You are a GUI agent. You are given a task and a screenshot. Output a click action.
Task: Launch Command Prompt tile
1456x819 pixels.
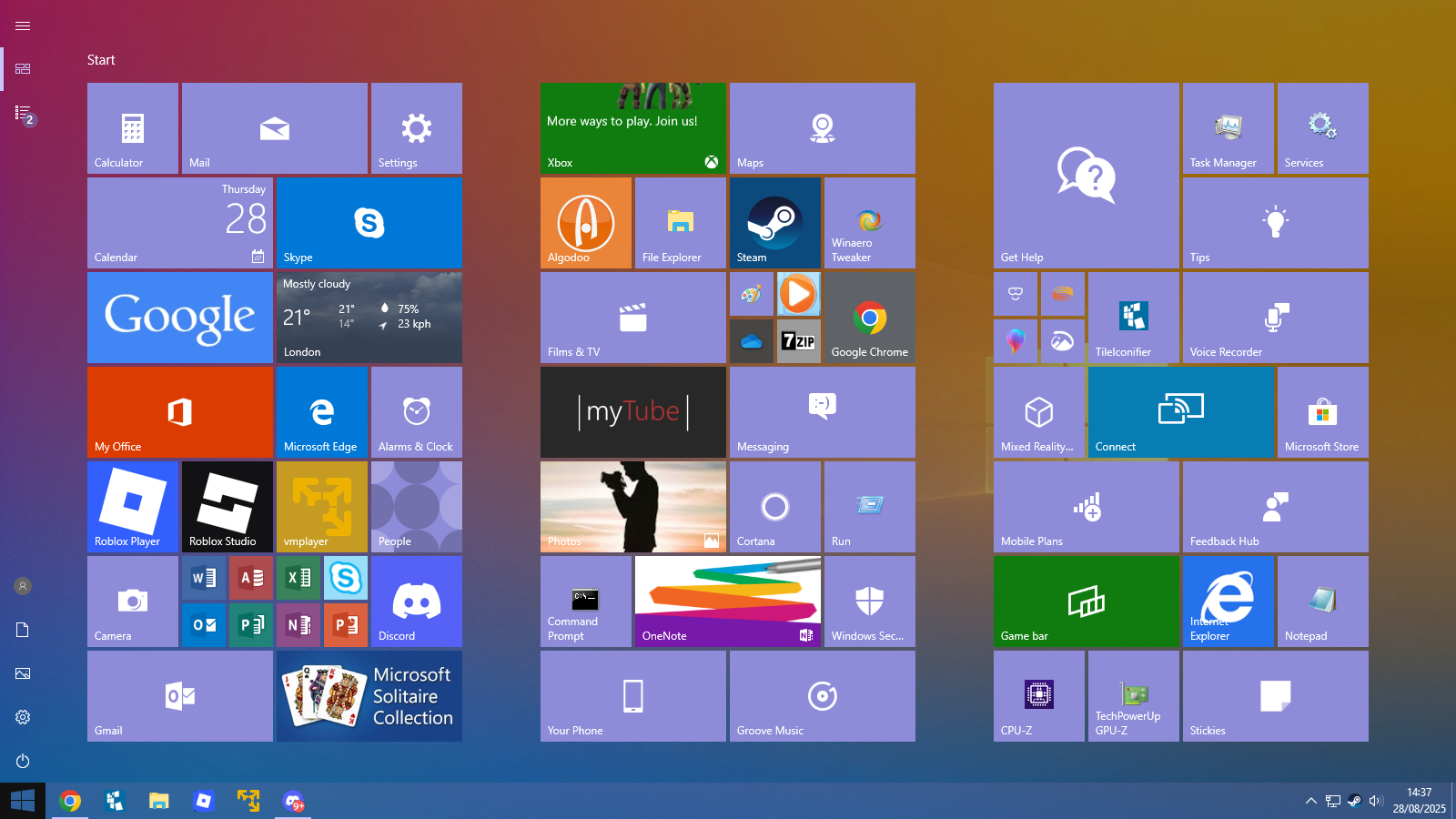coord(586,602)
